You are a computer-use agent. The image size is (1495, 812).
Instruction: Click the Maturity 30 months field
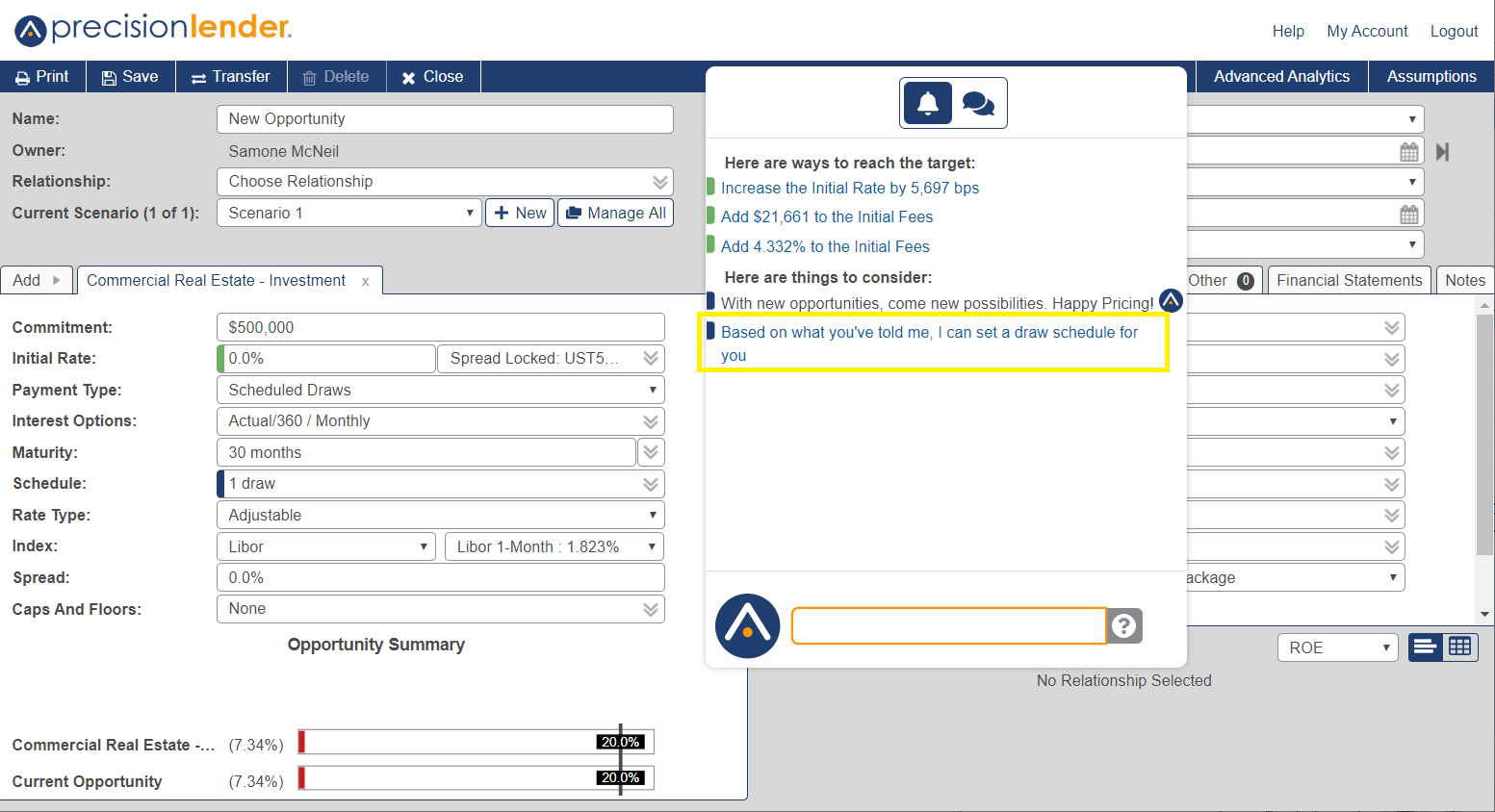click(x=426, y=452)
